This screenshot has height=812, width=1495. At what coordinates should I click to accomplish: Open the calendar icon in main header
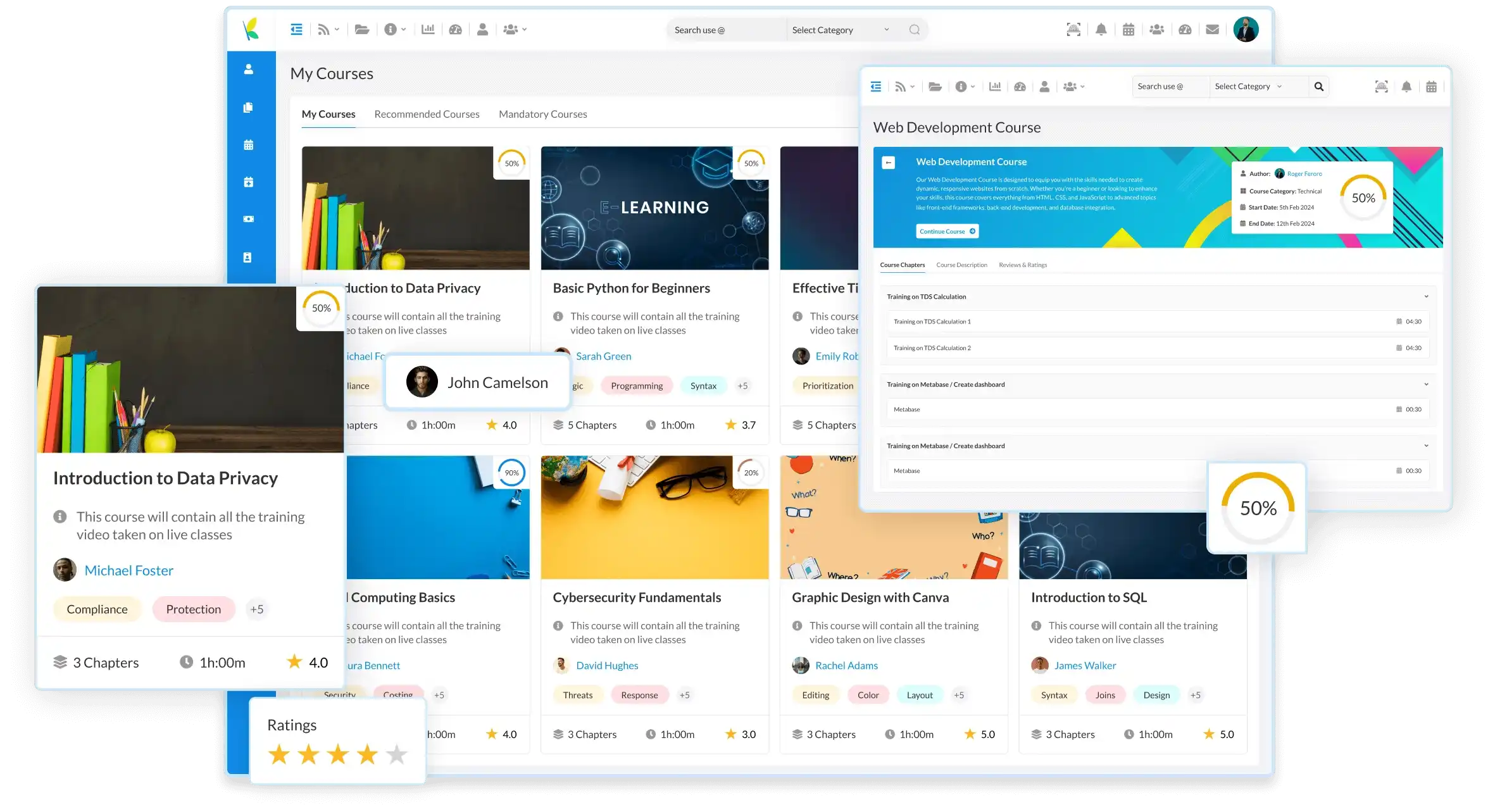(1129, 29)
